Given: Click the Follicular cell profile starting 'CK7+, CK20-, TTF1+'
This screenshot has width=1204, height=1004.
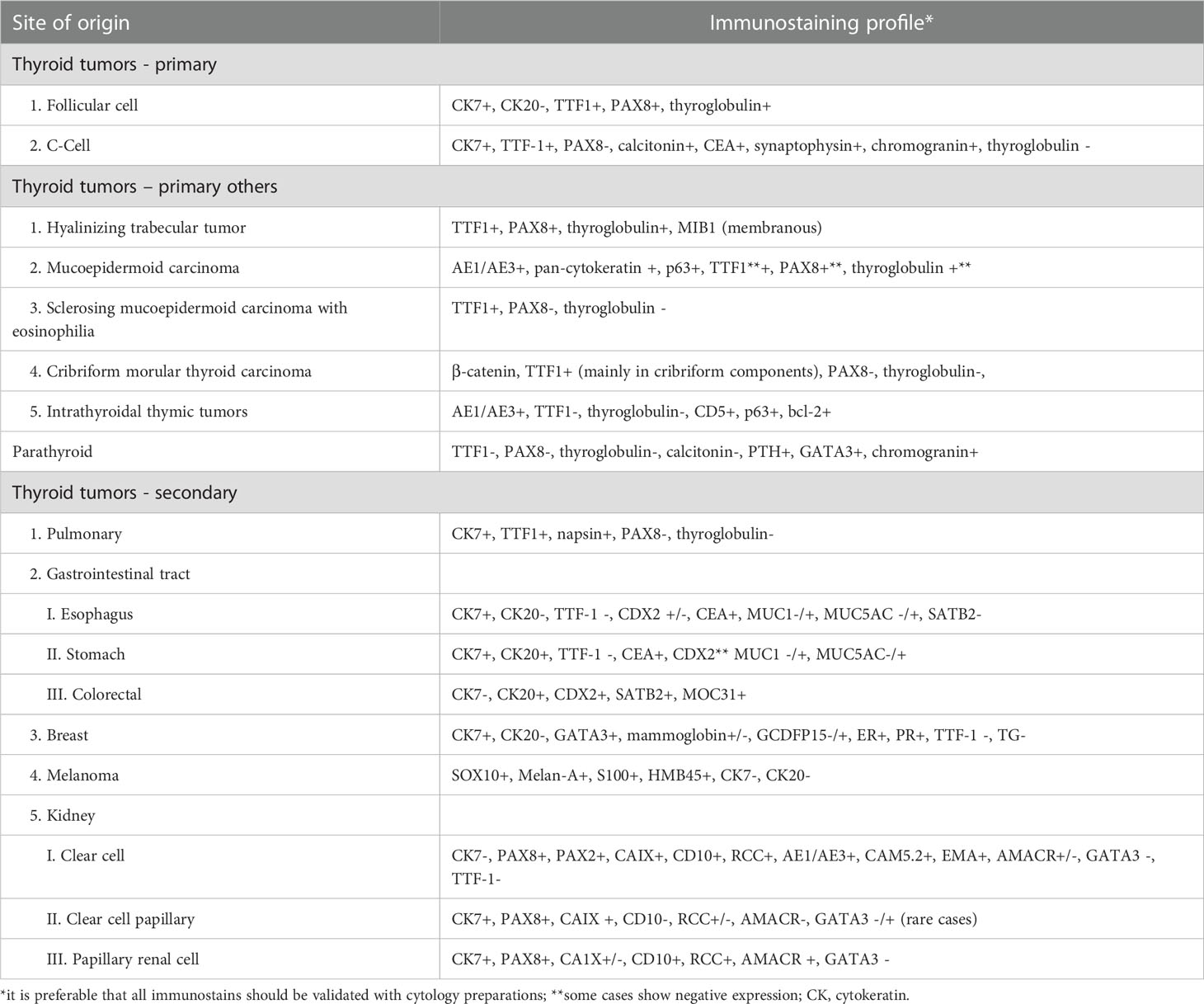Looking at the screenshot, I should coord(611,106).
